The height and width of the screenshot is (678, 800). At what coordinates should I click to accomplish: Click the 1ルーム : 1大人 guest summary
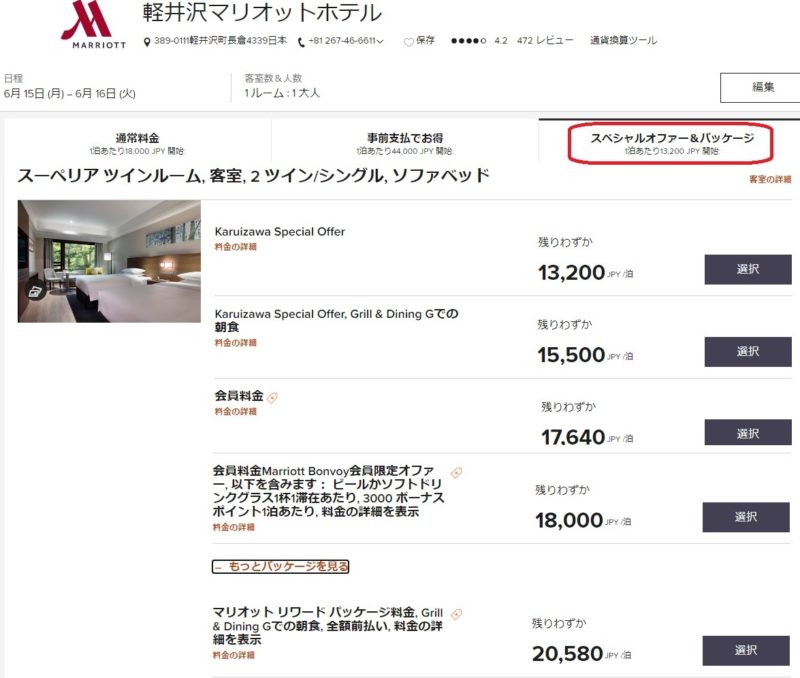[x=282, y=93]
